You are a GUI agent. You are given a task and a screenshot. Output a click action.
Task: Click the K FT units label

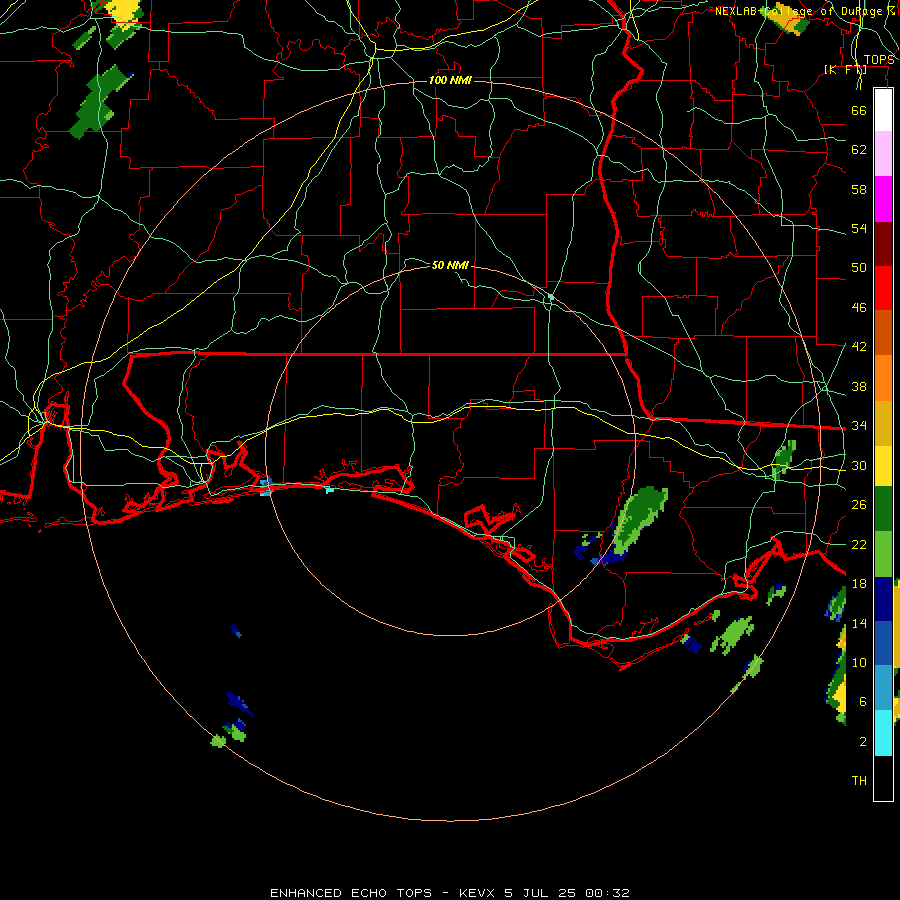click(x=845, y=70)
